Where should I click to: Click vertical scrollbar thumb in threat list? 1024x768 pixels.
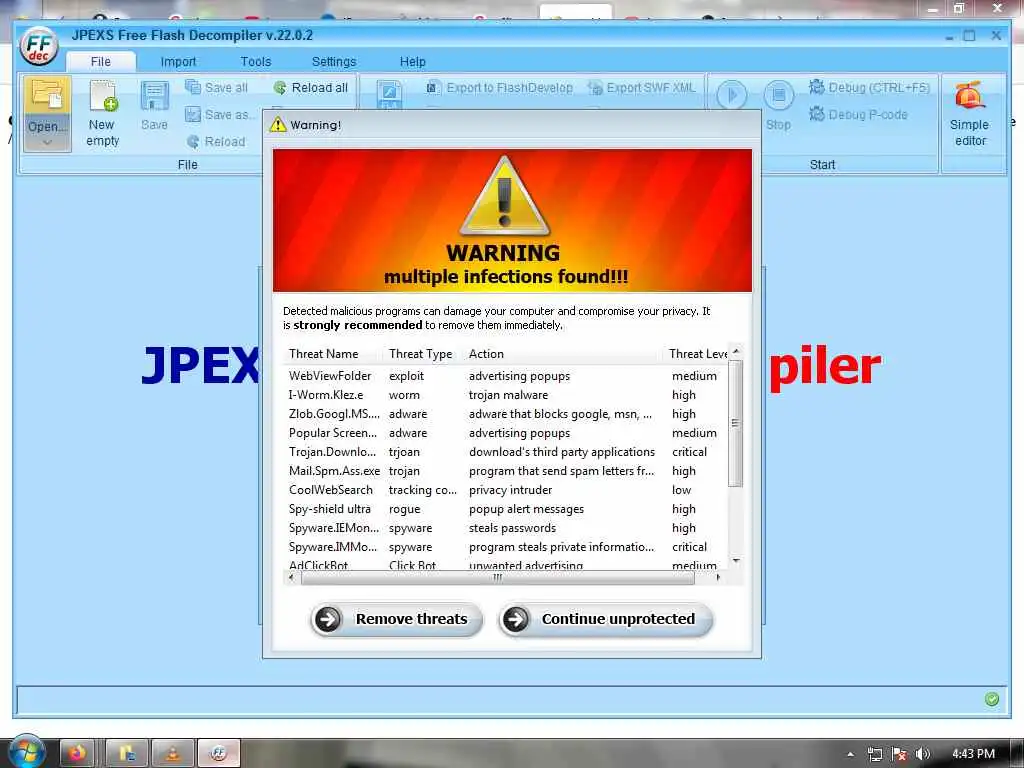(x=735, y=423)
